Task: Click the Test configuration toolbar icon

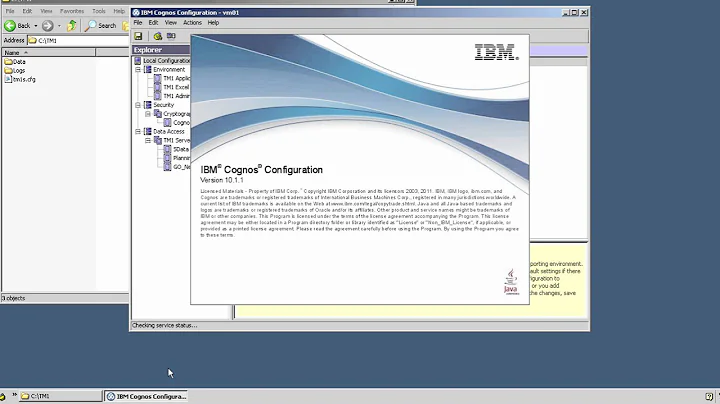Action: point(158,36)
